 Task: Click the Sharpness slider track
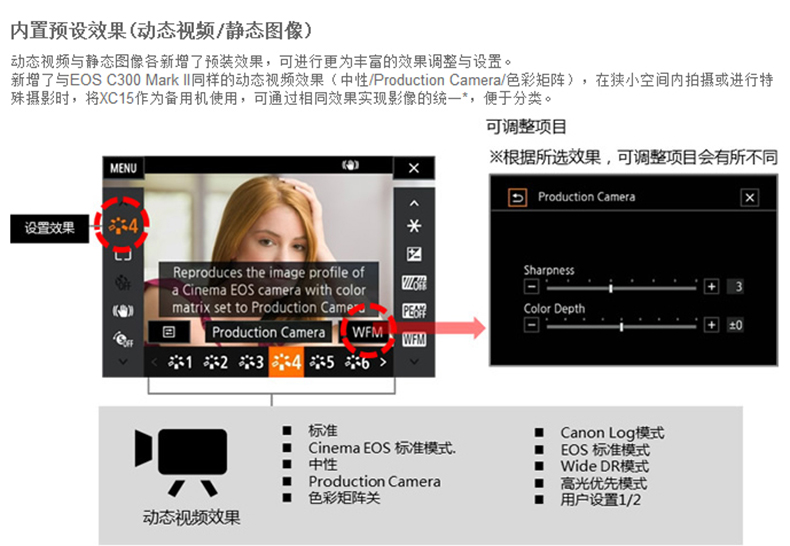point(621,288)
